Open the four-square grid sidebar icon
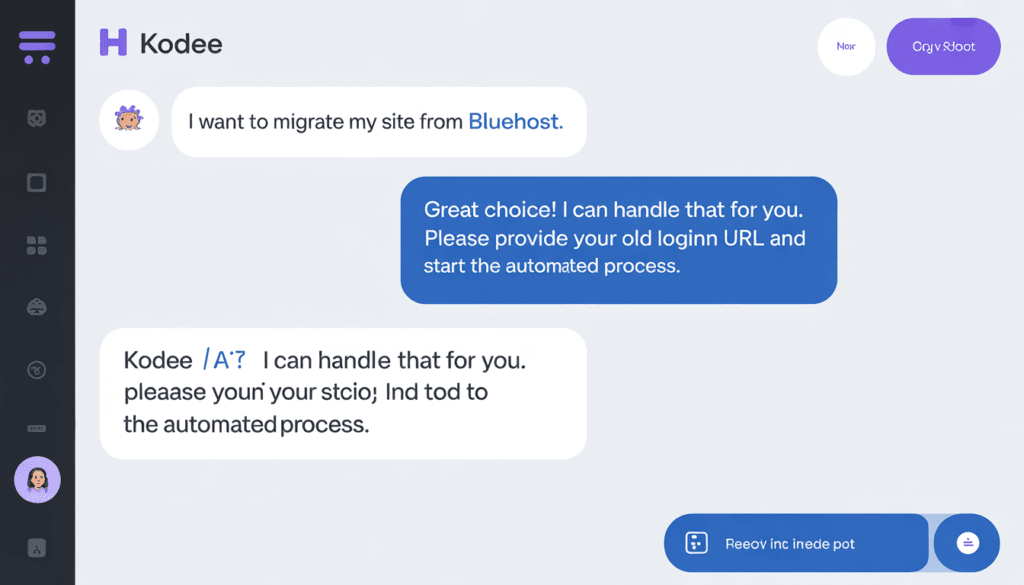 click(37, 246)
